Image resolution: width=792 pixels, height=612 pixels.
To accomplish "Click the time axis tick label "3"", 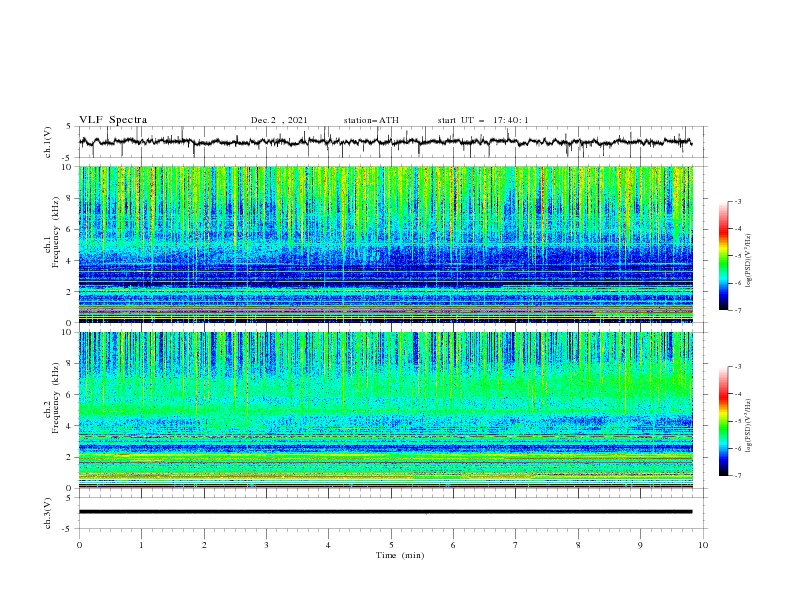I will click(266, 545).
